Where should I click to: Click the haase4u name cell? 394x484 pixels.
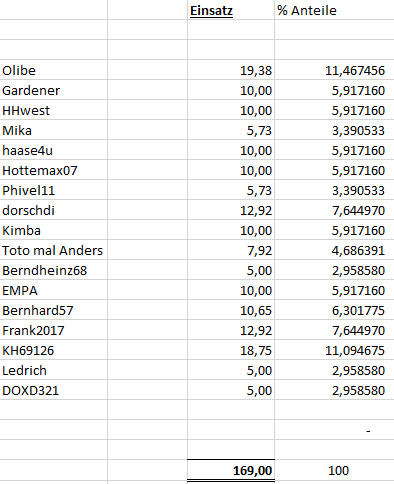(54, 150)
